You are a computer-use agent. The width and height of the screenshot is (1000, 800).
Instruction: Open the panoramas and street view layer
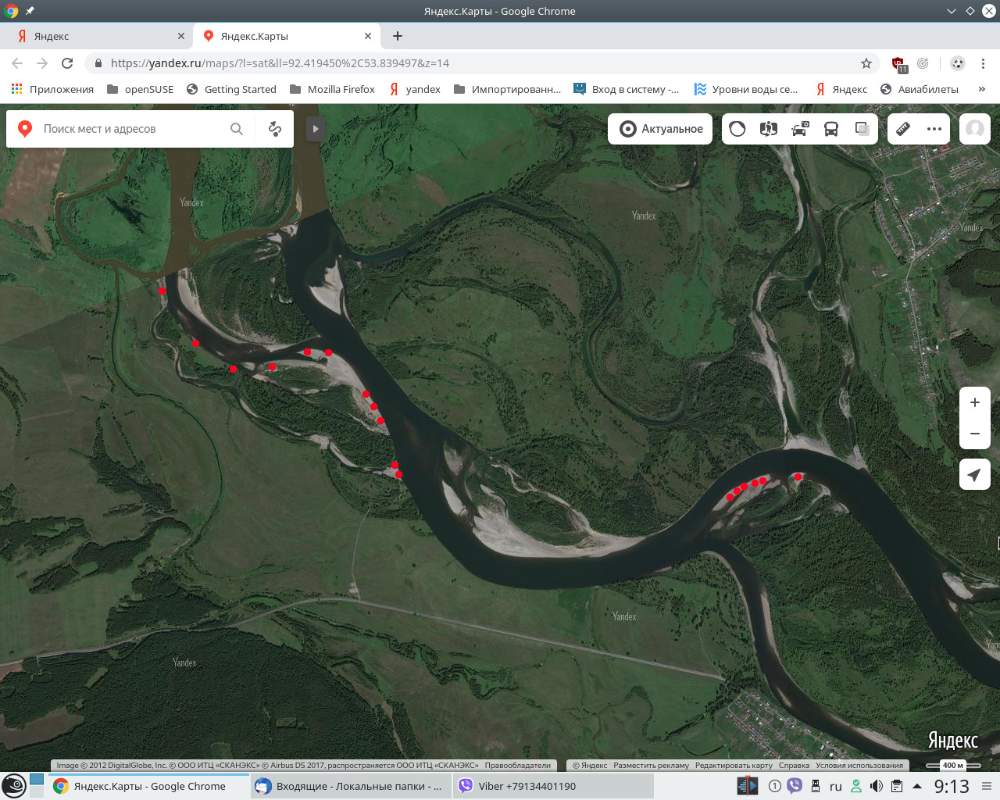[768, 129]
